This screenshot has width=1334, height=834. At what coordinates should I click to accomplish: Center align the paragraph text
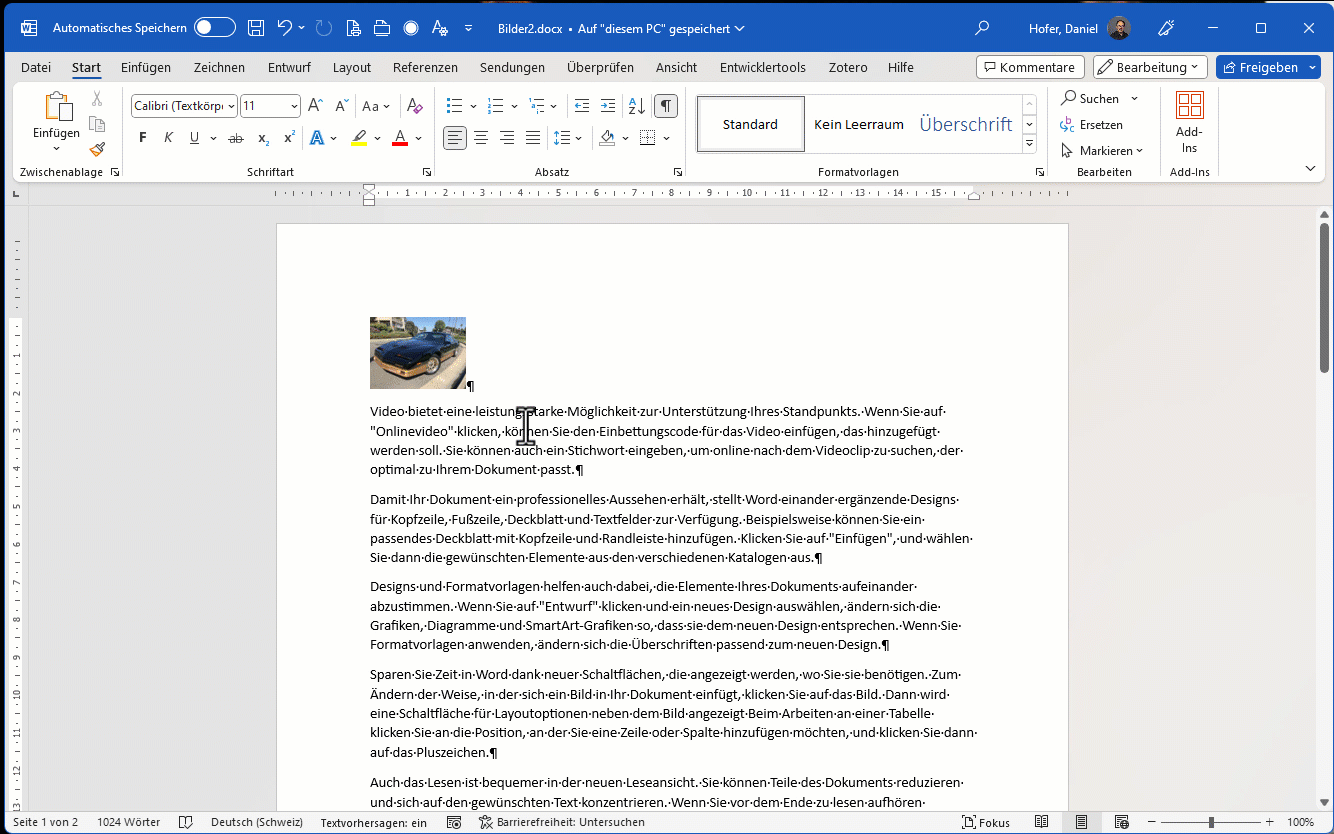(x=481, y=138)
